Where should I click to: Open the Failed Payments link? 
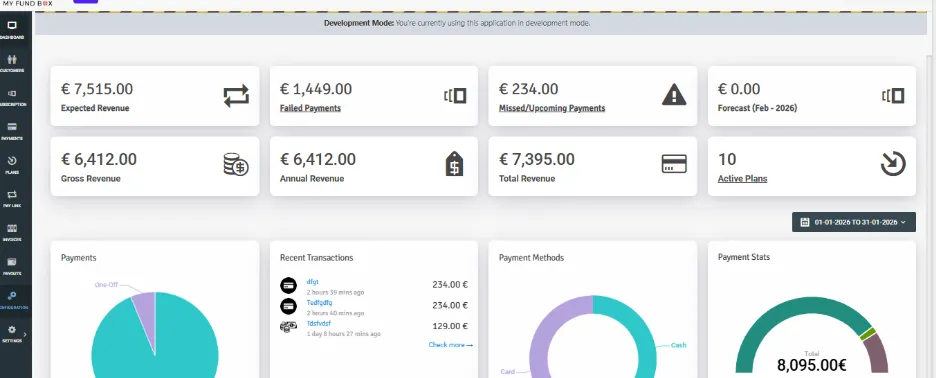click(310, 108)
